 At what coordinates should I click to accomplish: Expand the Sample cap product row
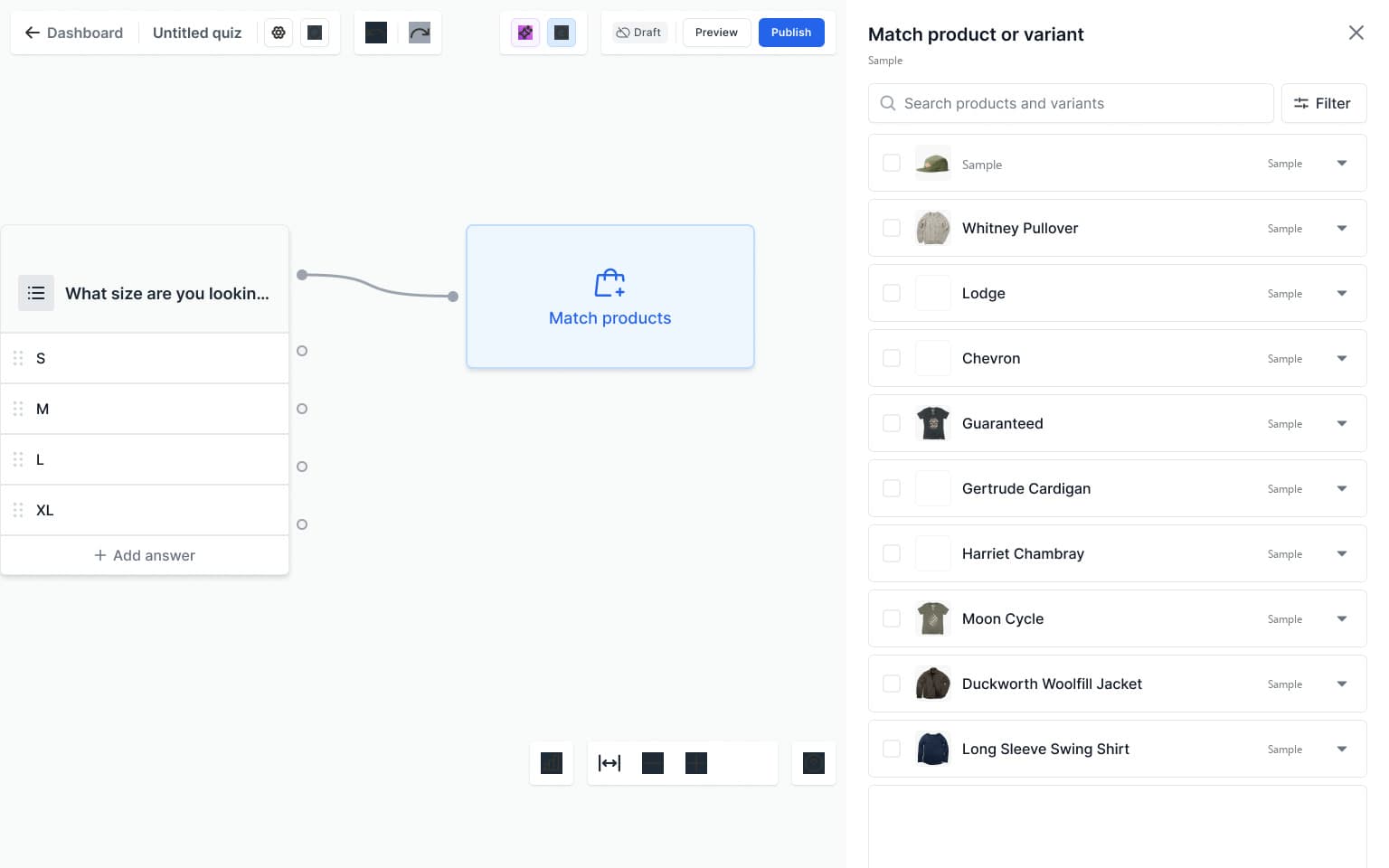(x=1342, y=163)
